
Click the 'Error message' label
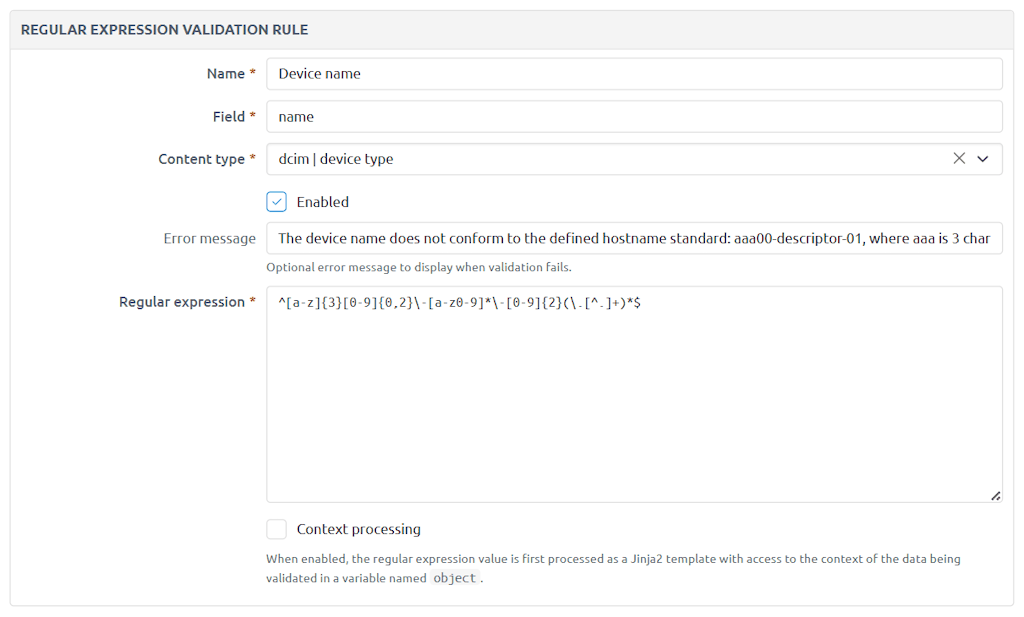[209, 239]
